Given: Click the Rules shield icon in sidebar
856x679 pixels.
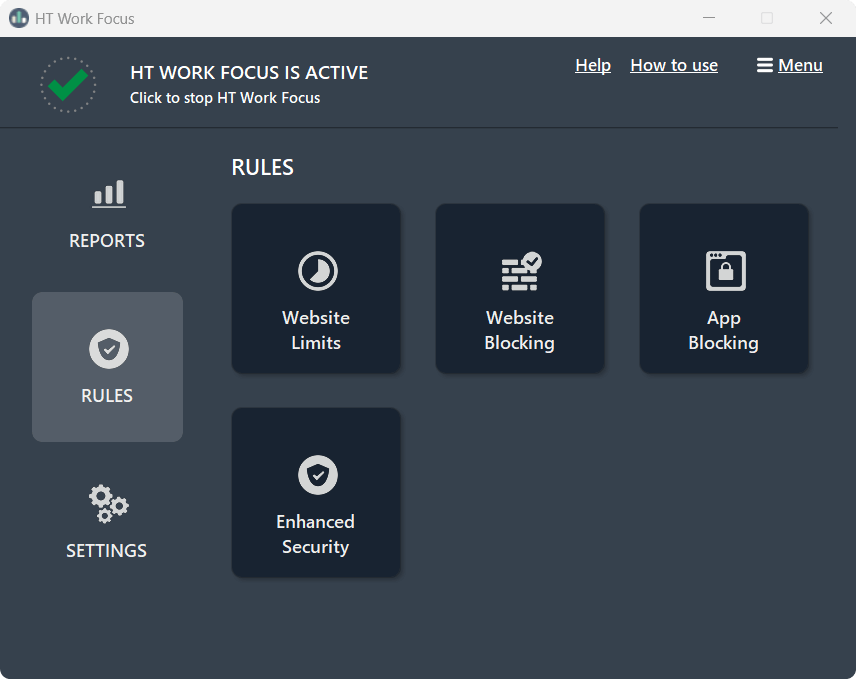Looking at the screenshot, I should (108, 349).
